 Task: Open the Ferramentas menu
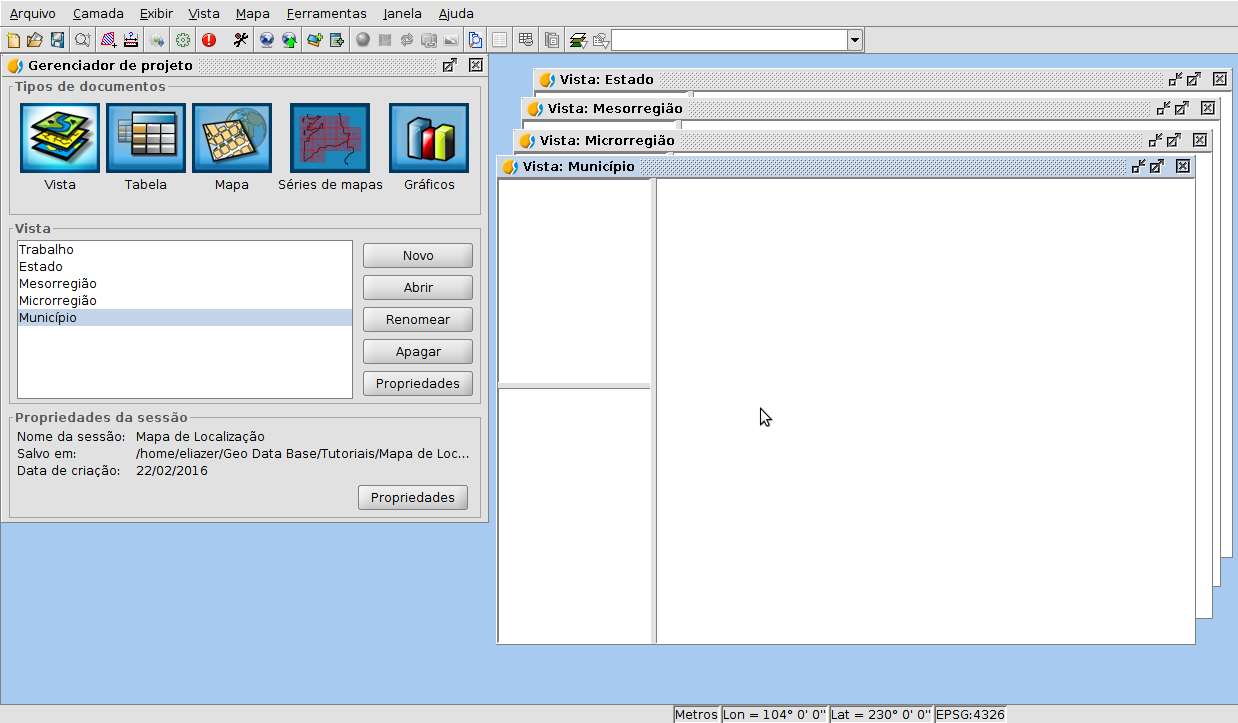326,13
